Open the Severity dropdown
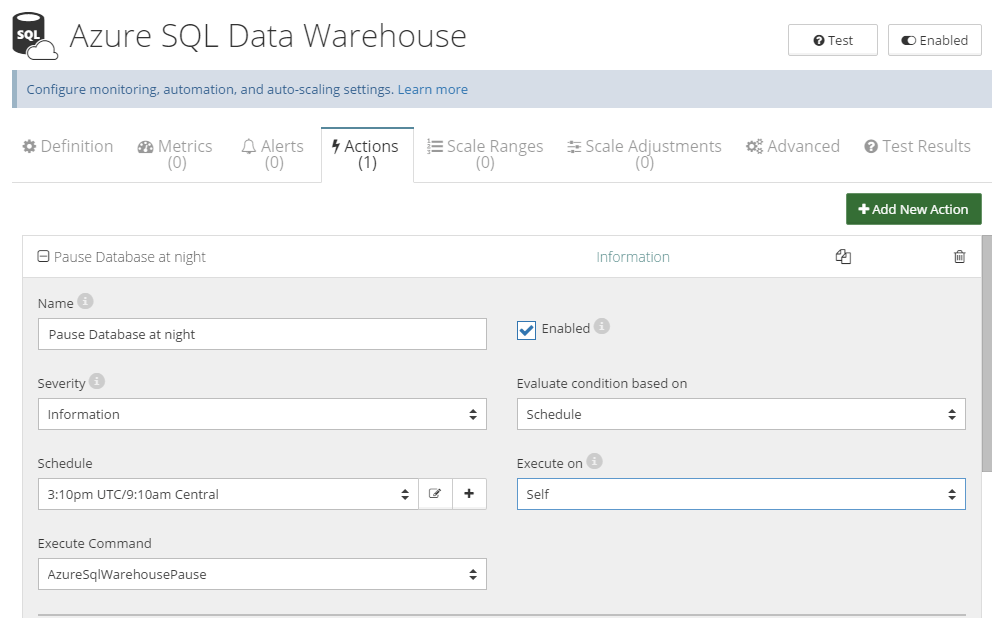The image size is (1003, 628). [262, 414]
